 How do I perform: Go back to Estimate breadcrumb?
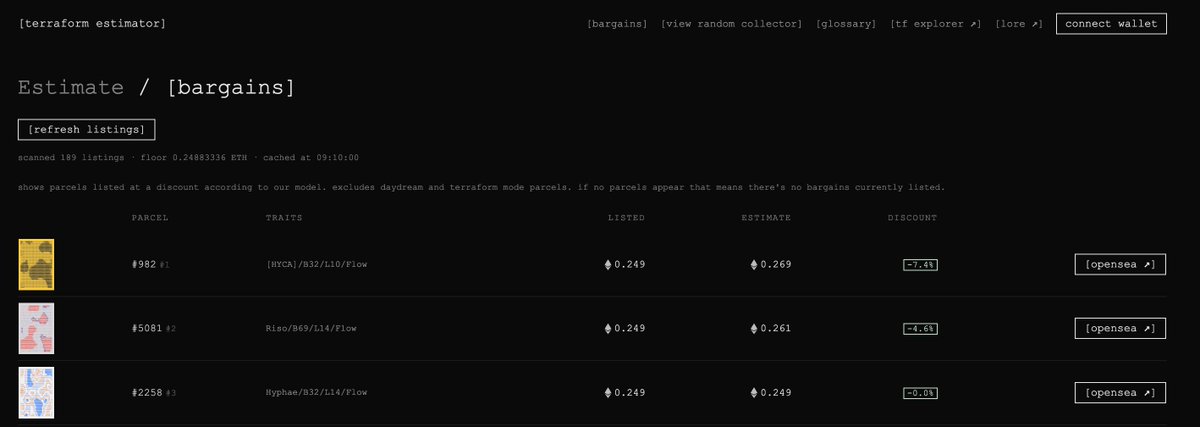pyautogui.click(x=71, y=88)
